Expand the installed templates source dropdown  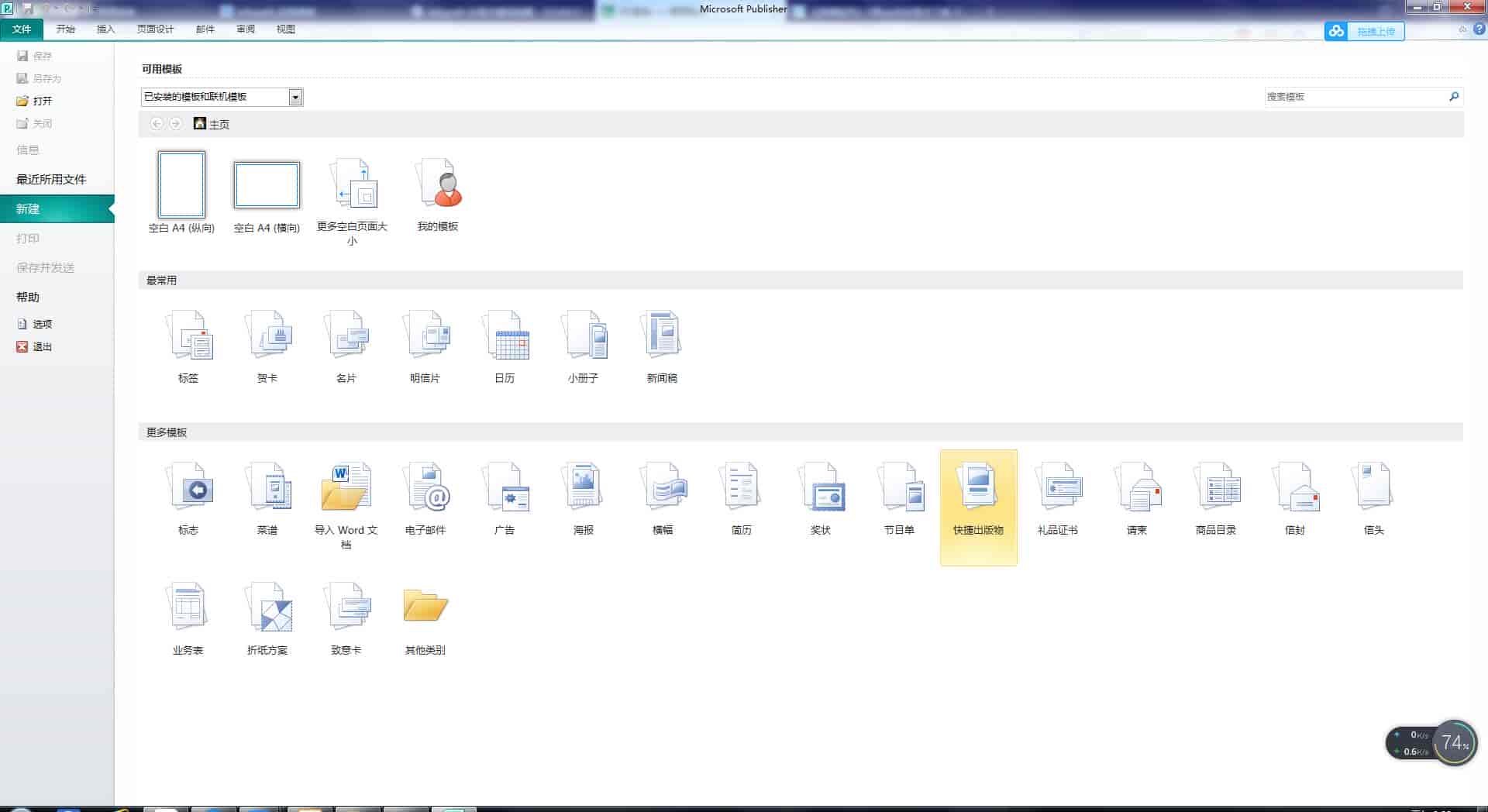[x=295, y=97]
